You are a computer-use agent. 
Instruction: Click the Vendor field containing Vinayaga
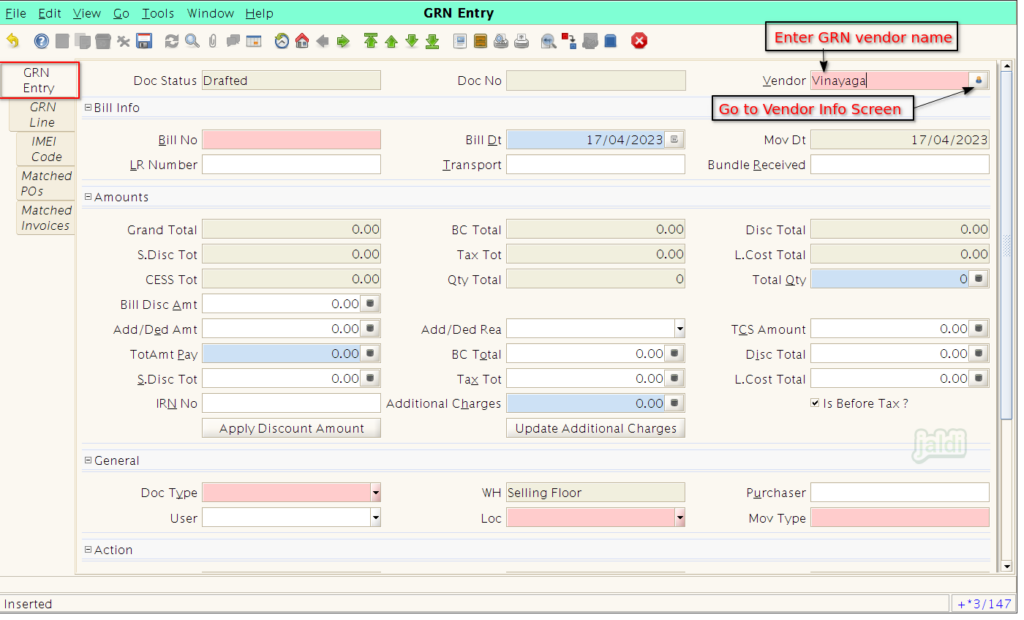[x=890, y=80]
